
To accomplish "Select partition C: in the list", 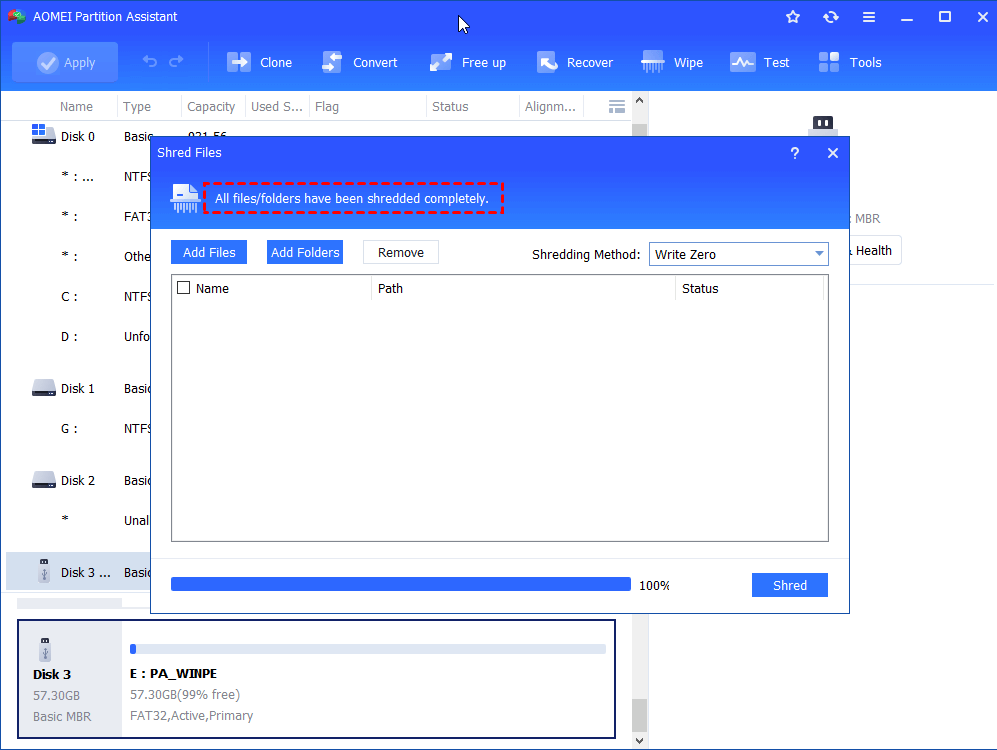I will click(69, 297).
